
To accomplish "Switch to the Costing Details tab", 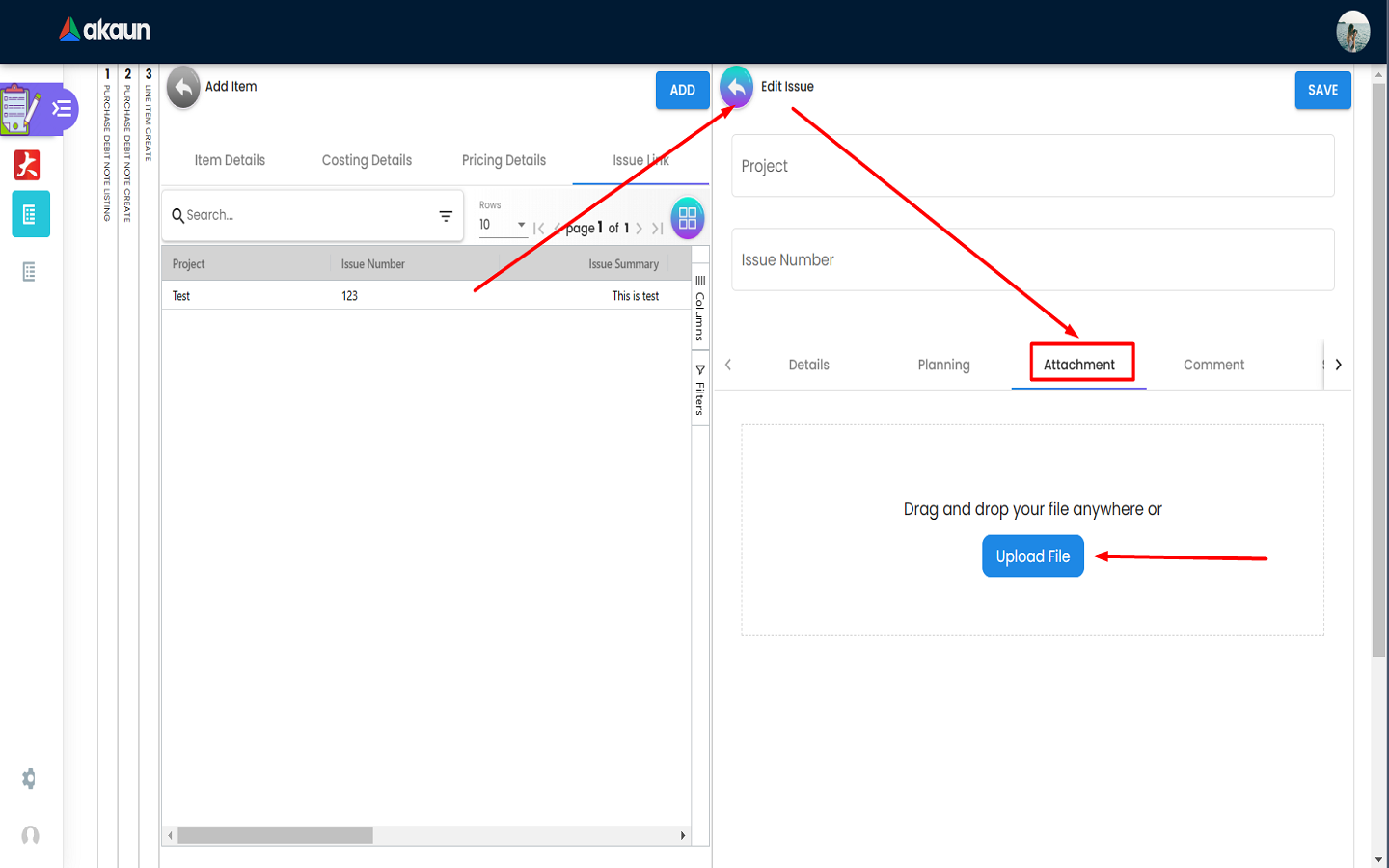I will (367, 161).
